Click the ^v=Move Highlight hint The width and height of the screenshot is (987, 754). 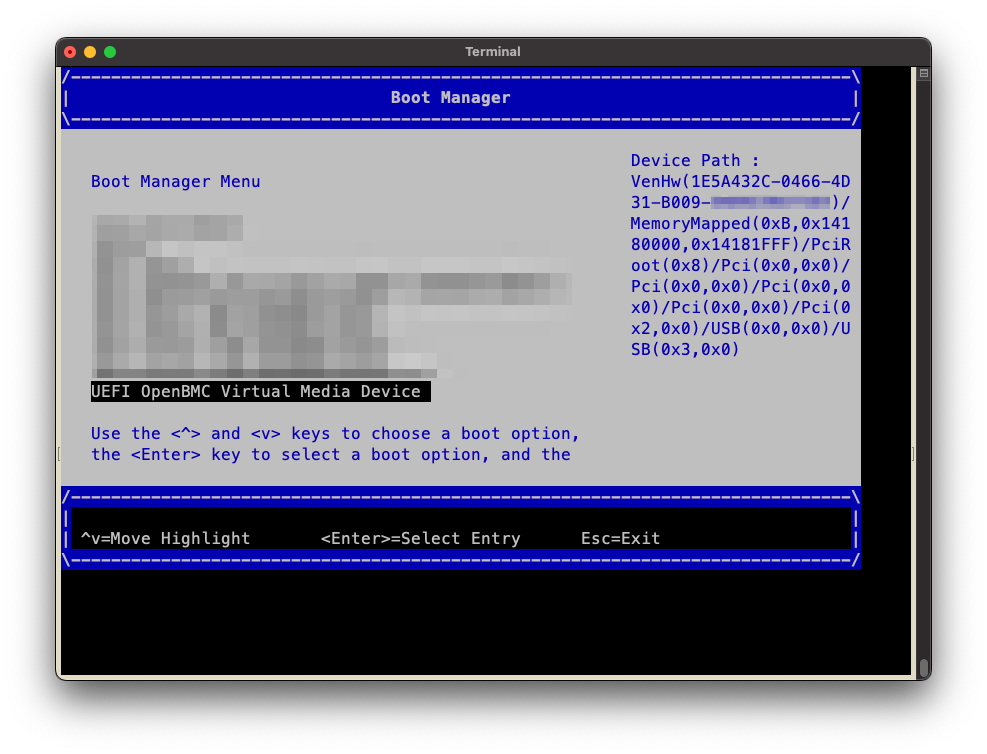[165, 539]
